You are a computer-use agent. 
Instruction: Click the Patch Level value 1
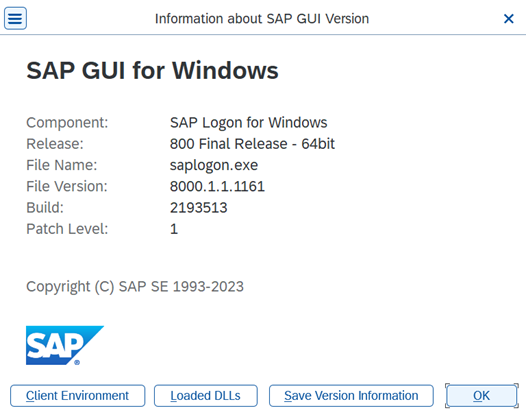click(x=174, y=229)
